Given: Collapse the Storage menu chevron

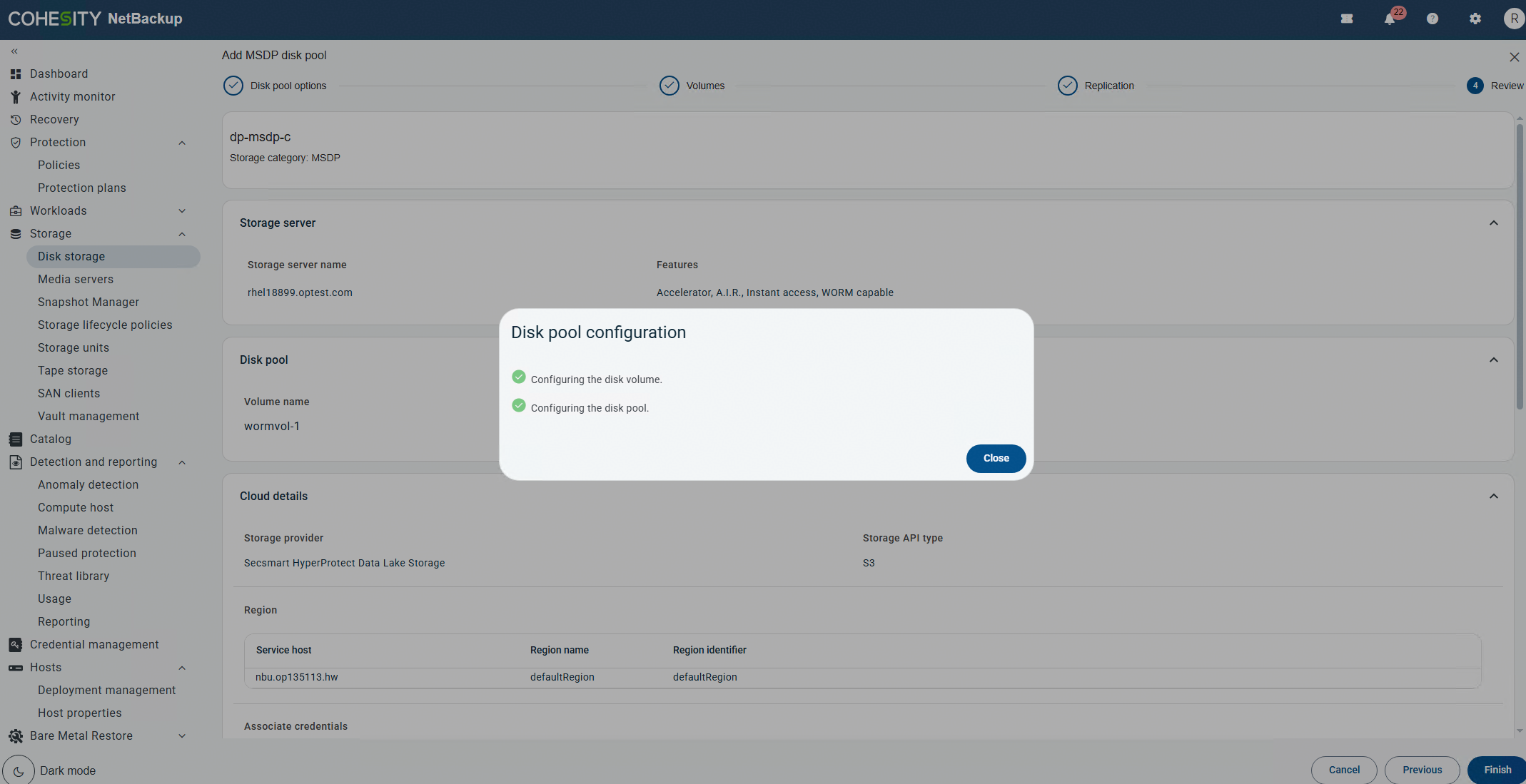Looking at the screenshot, I should coord(182,234).
